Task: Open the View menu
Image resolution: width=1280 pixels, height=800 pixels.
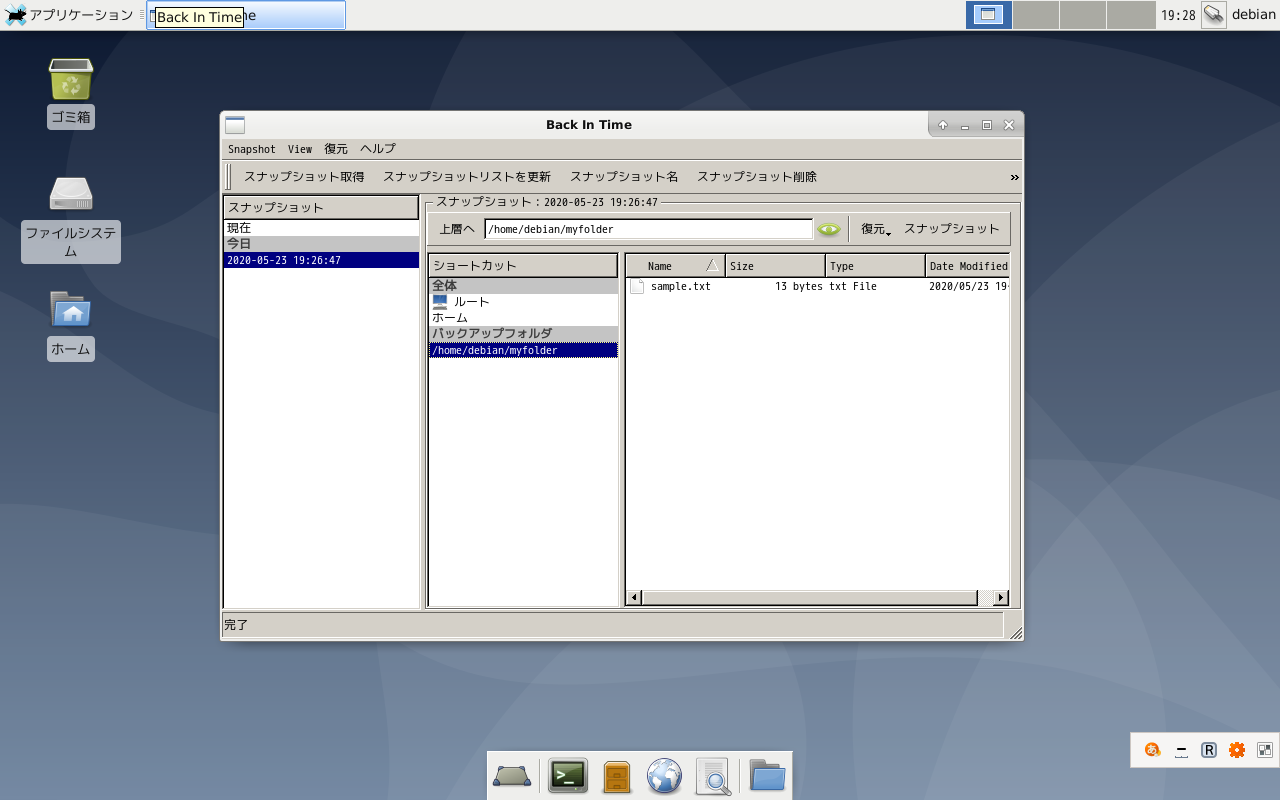Action: (300, 149)
